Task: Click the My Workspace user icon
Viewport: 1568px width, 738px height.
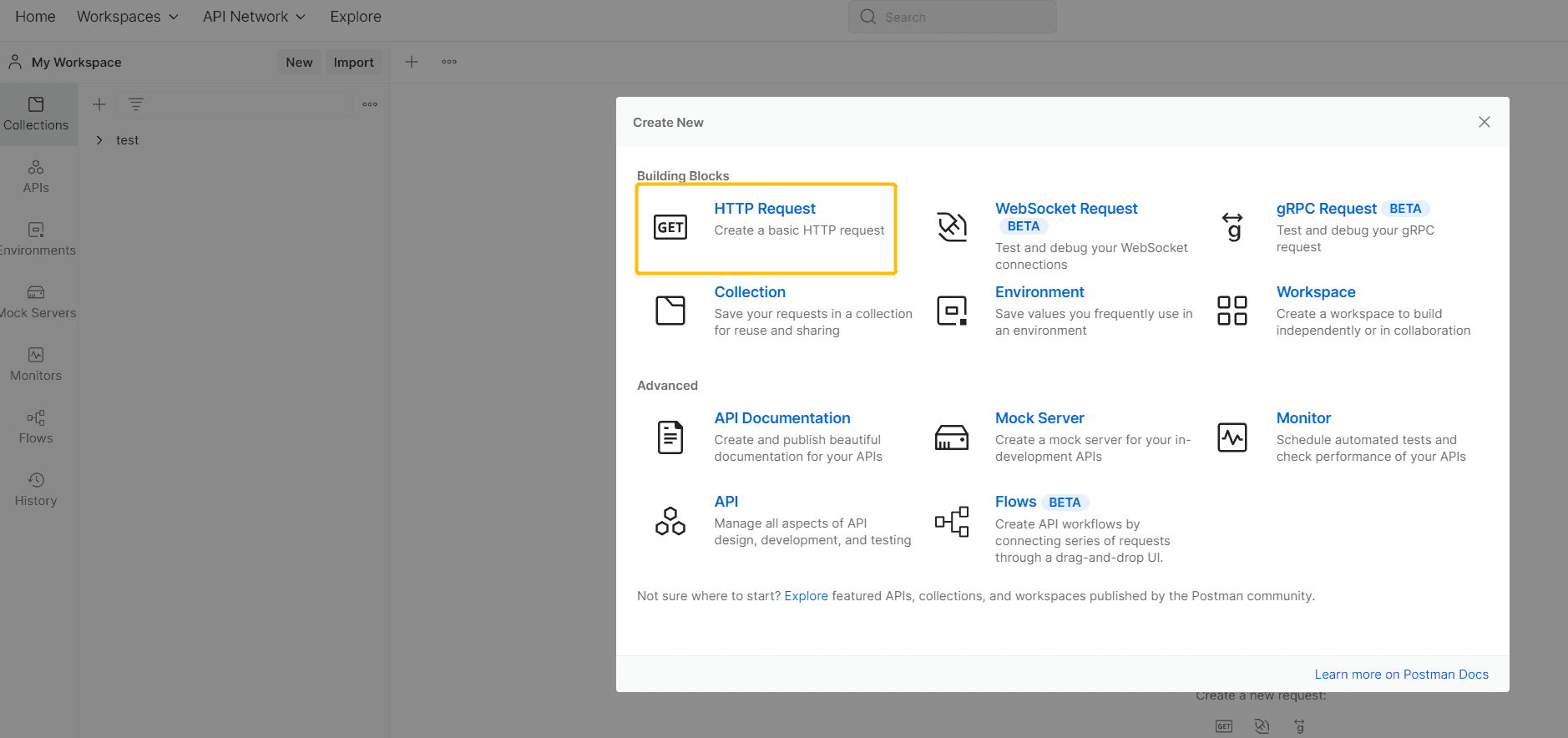Action: tap(15, 62)
